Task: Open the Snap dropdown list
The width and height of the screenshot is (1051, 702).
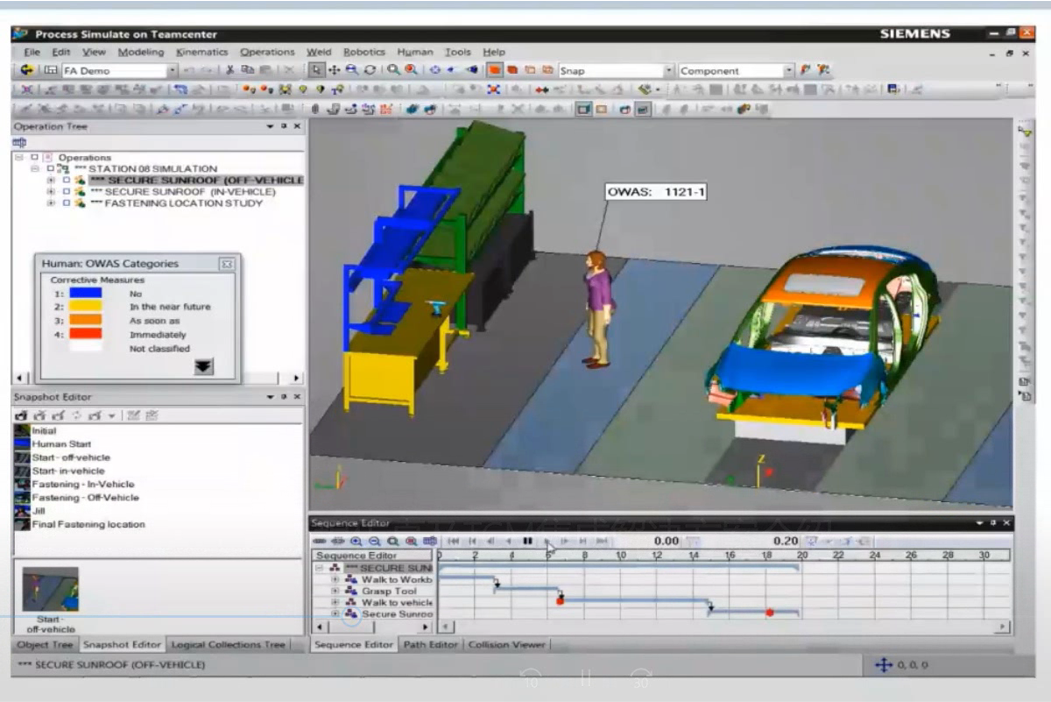Action: (668, 70)
